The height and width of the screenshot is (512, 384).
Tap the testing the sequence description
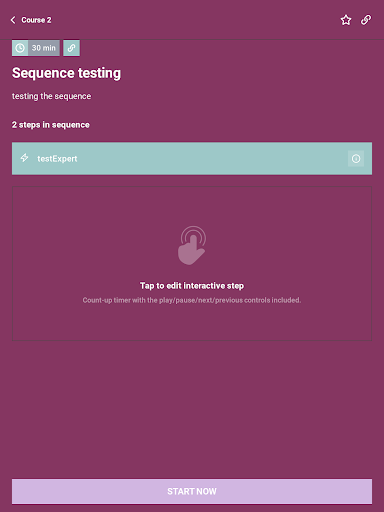(51, 96)
